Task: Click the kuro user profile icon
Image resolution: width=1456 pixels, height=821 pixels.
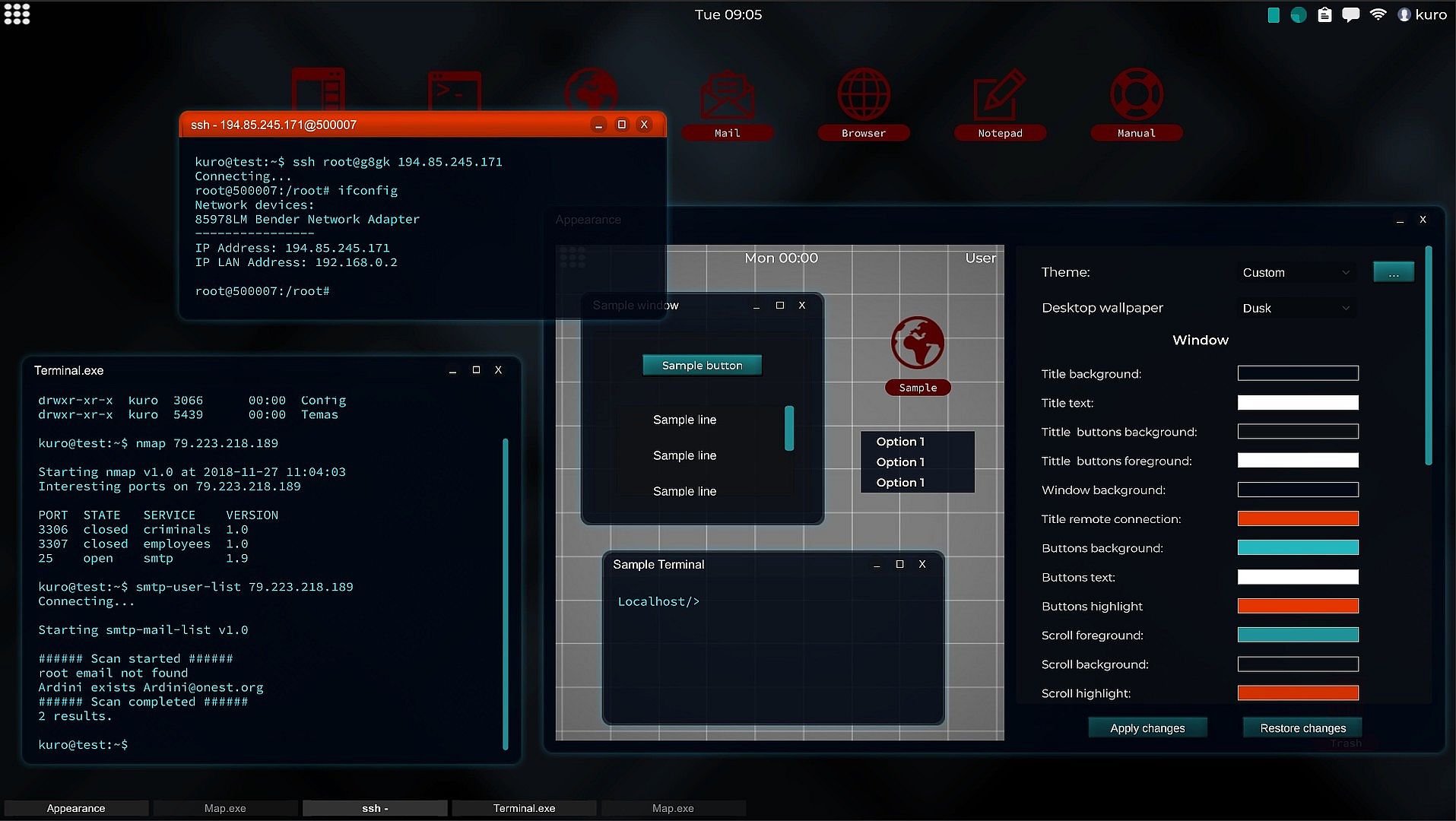Action: 1404,14
